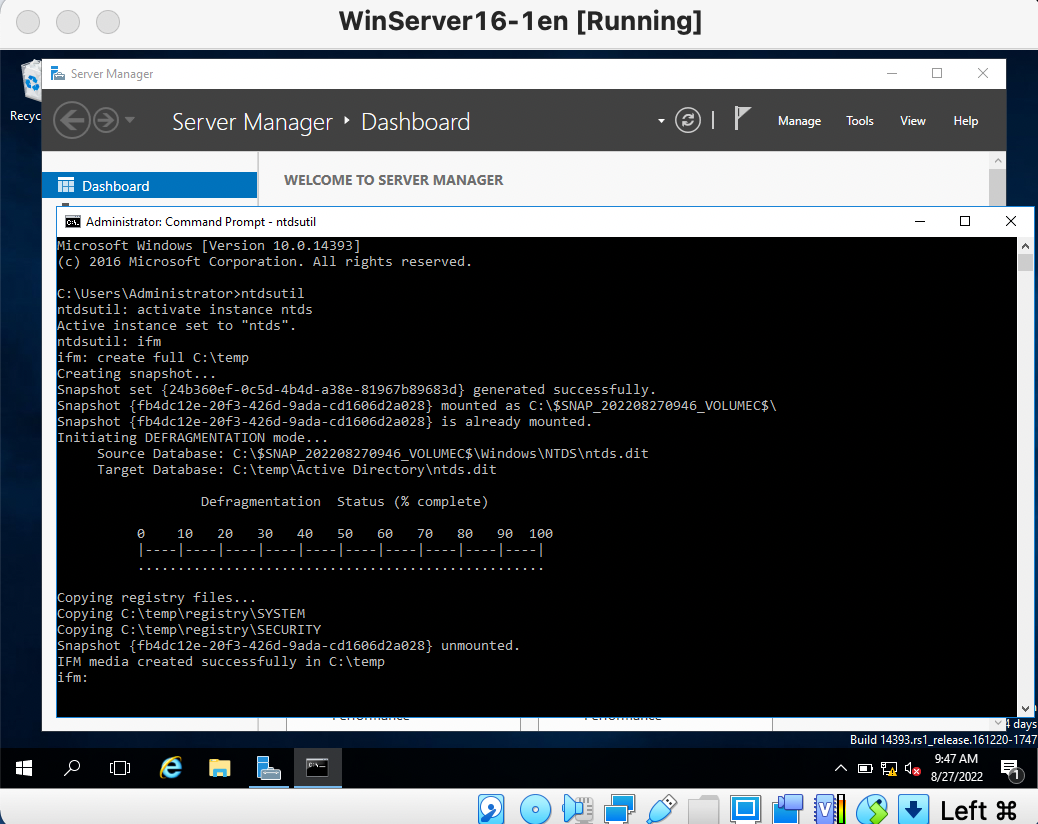This screenshot has width=1038, height=824.
Task: Open File Explorer from taskbar
Action: [x=219, y=768]
